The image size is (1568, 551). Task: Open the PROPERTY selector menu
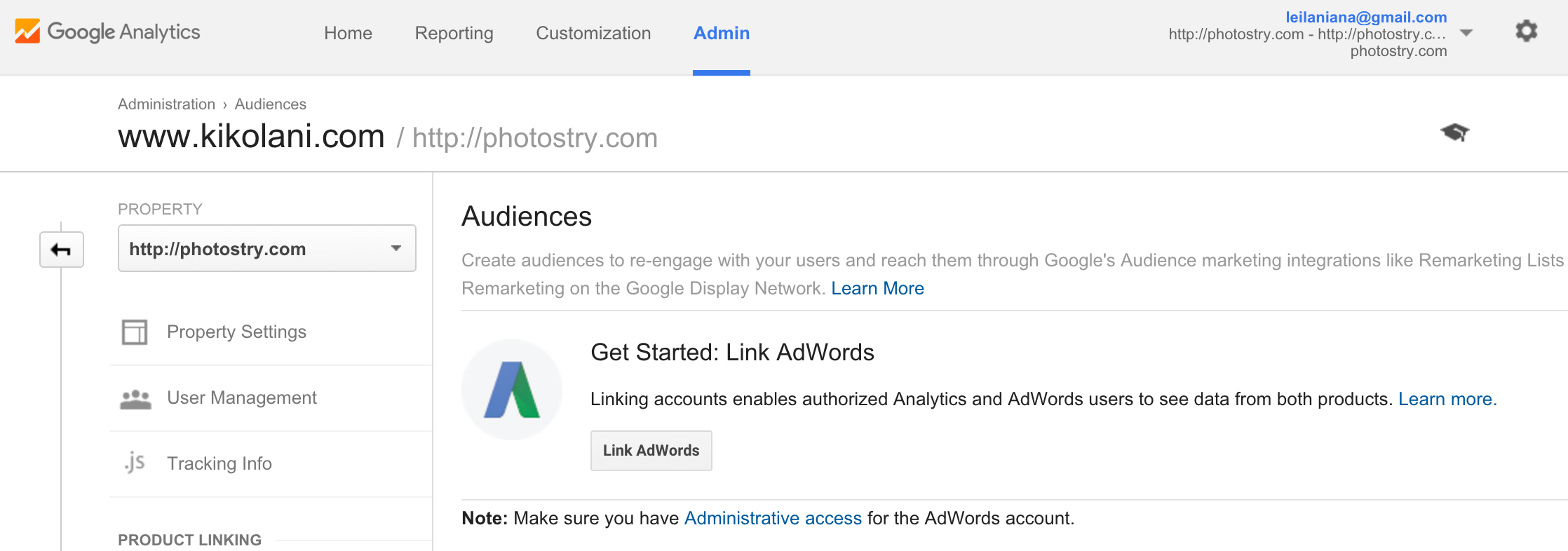pos(395,248)
